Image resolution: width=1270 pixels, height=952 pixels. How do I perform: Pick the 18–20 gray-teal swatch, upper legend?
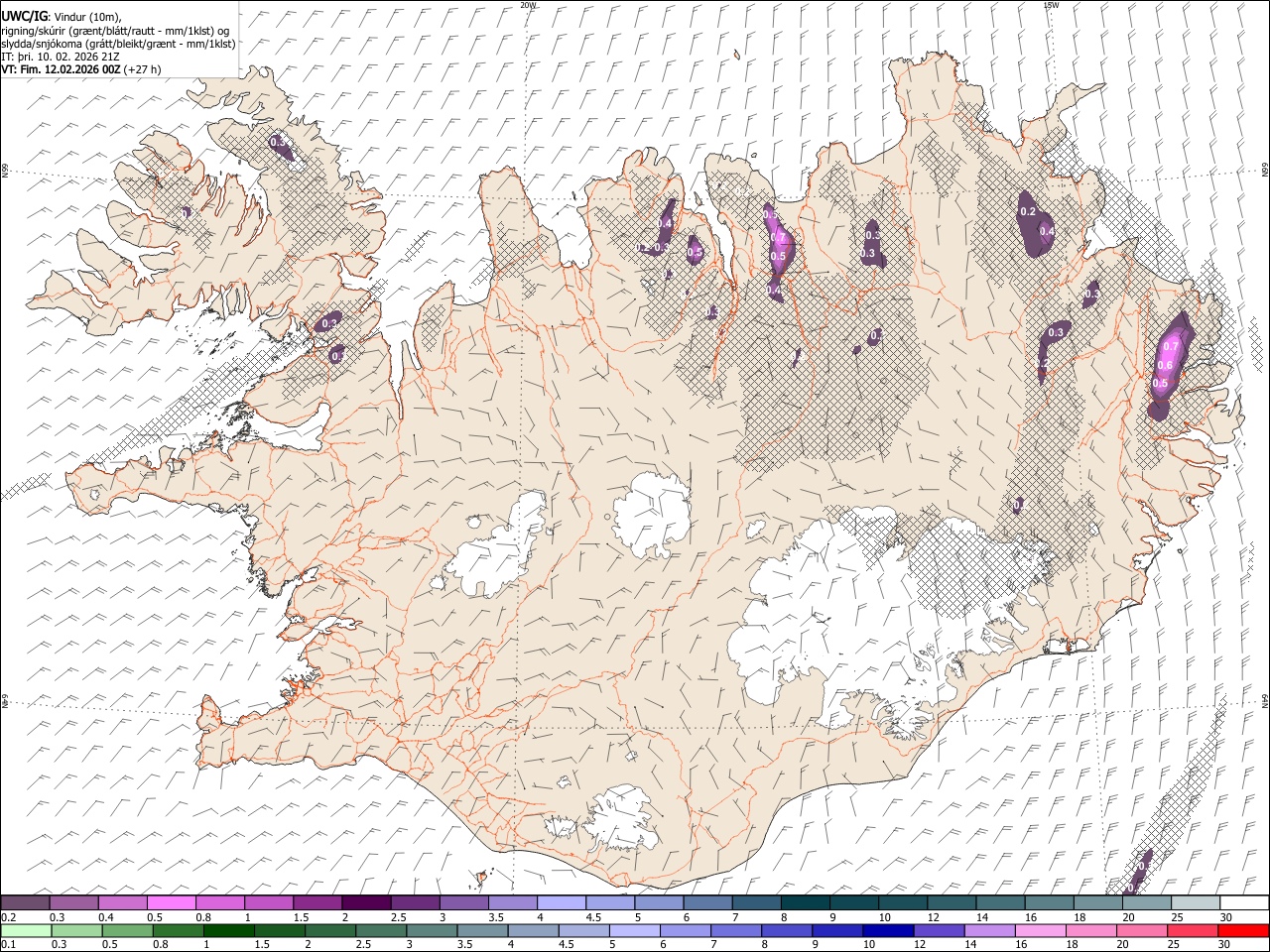1096,902
